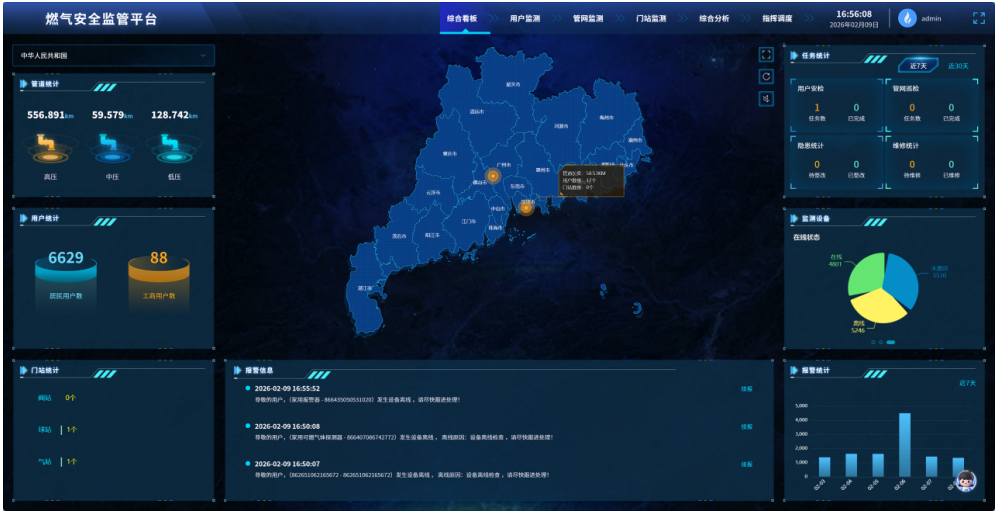The image size is (996, 513).
Task: Click the map fullscreen expand icon
Action: [x=766, y=55]
